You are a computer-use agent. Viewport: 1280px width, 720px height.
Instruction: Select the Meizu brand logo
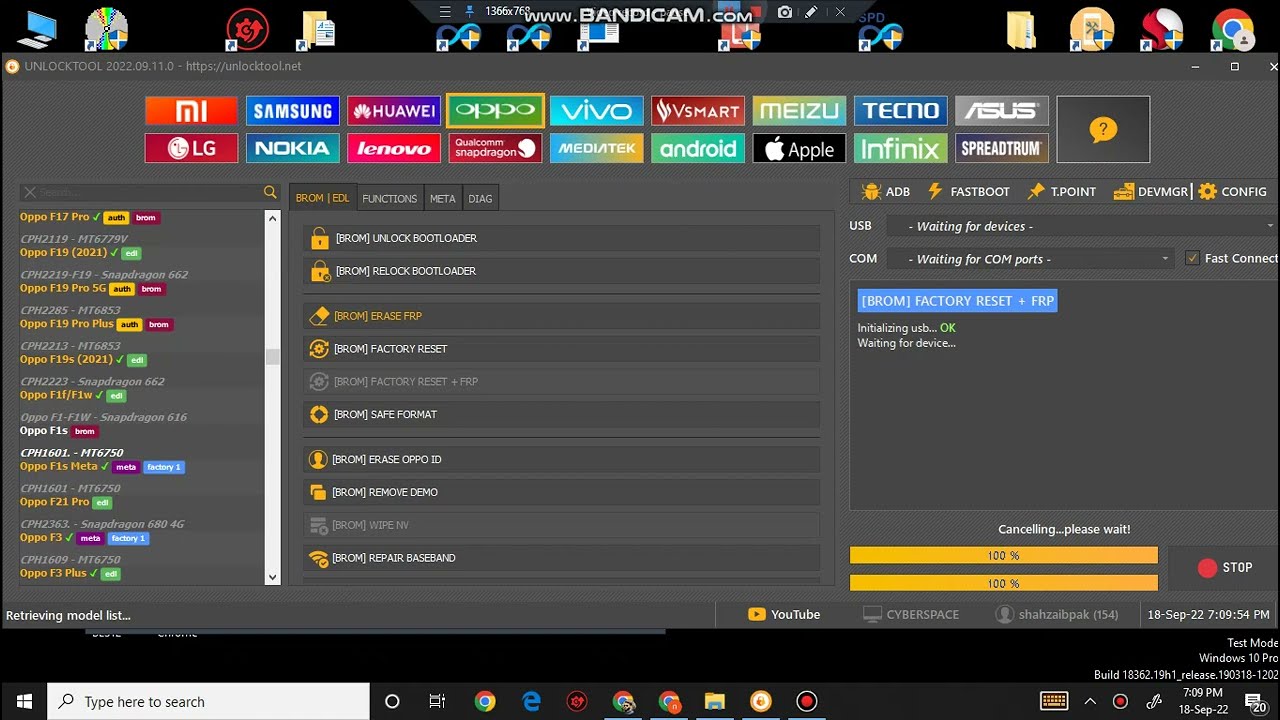(799, 111)
